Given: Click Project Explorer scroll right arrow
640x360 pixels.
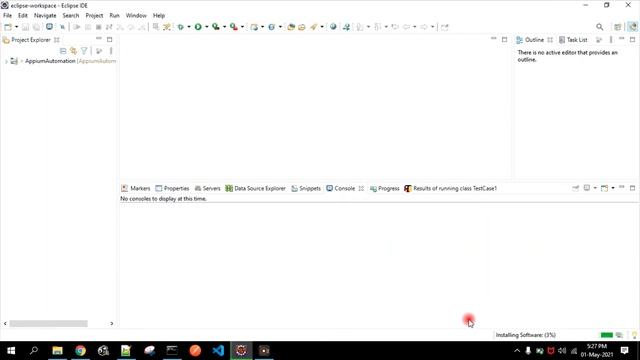Looking at the screenshot, I should click(111, 324).
